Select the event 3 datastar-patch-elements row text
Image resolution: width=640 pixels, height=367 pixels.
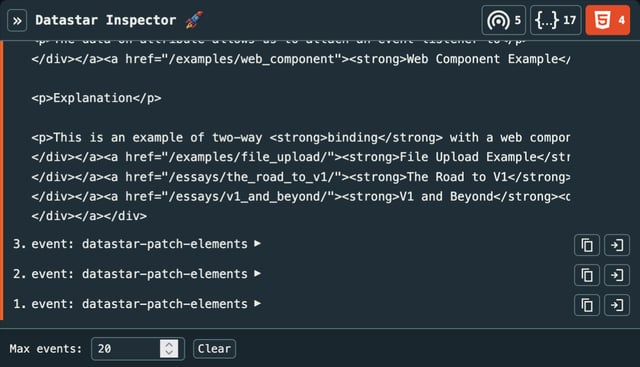tap(139, 244)
